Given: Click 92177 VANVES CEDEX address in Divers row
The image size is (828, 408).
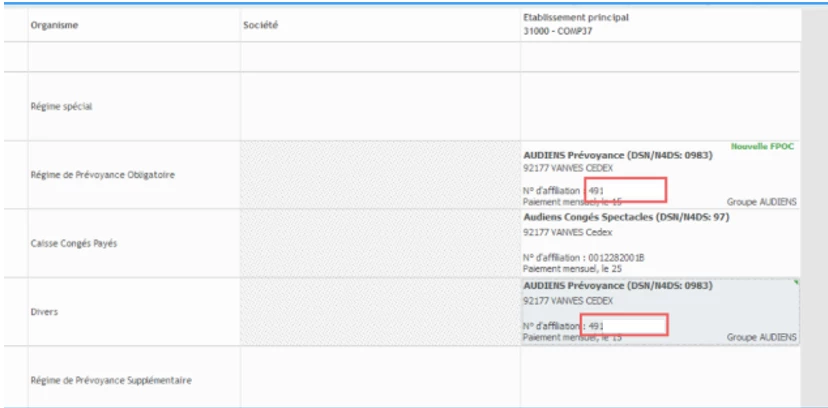Looking at the screenshot, I should tap(568, 301).
